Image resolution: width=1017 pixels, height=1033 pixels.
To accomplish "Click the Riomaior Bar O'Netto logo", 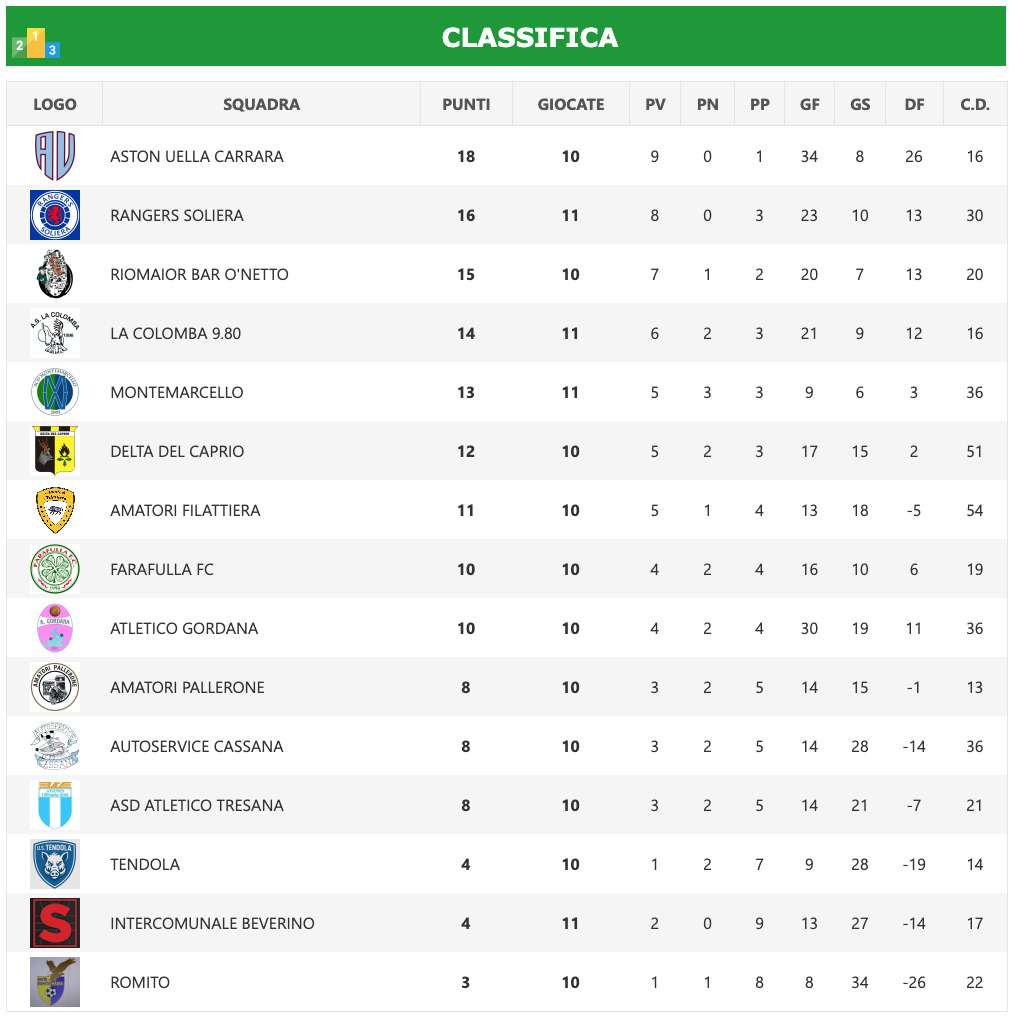I will 55,274.
